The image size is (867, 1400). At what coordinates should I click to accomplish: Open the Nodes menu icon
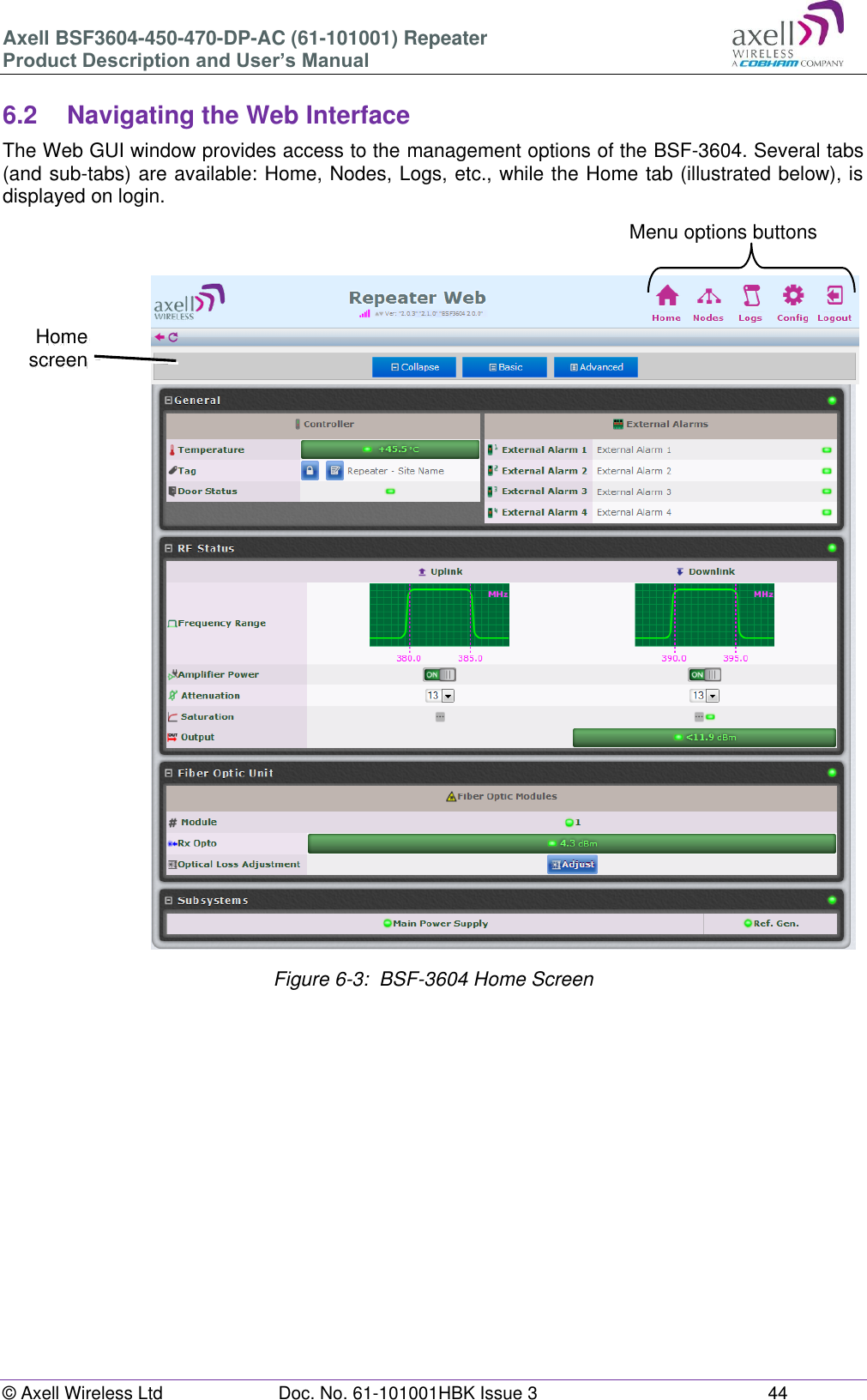click(x=708, y=297)
